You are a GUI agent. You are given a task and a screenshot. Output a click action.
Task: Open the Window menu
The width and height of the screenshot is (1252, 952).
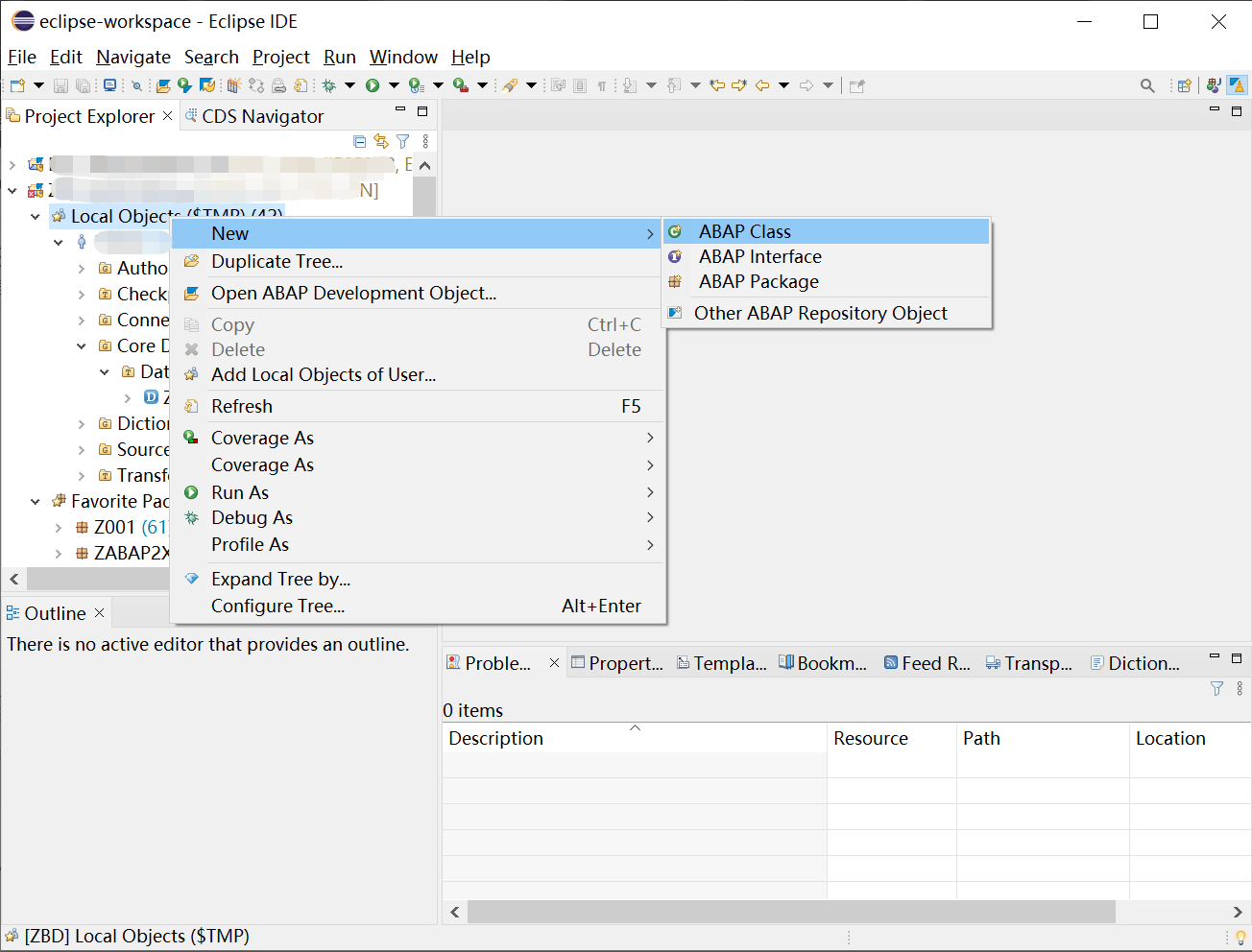click(403, 57)
